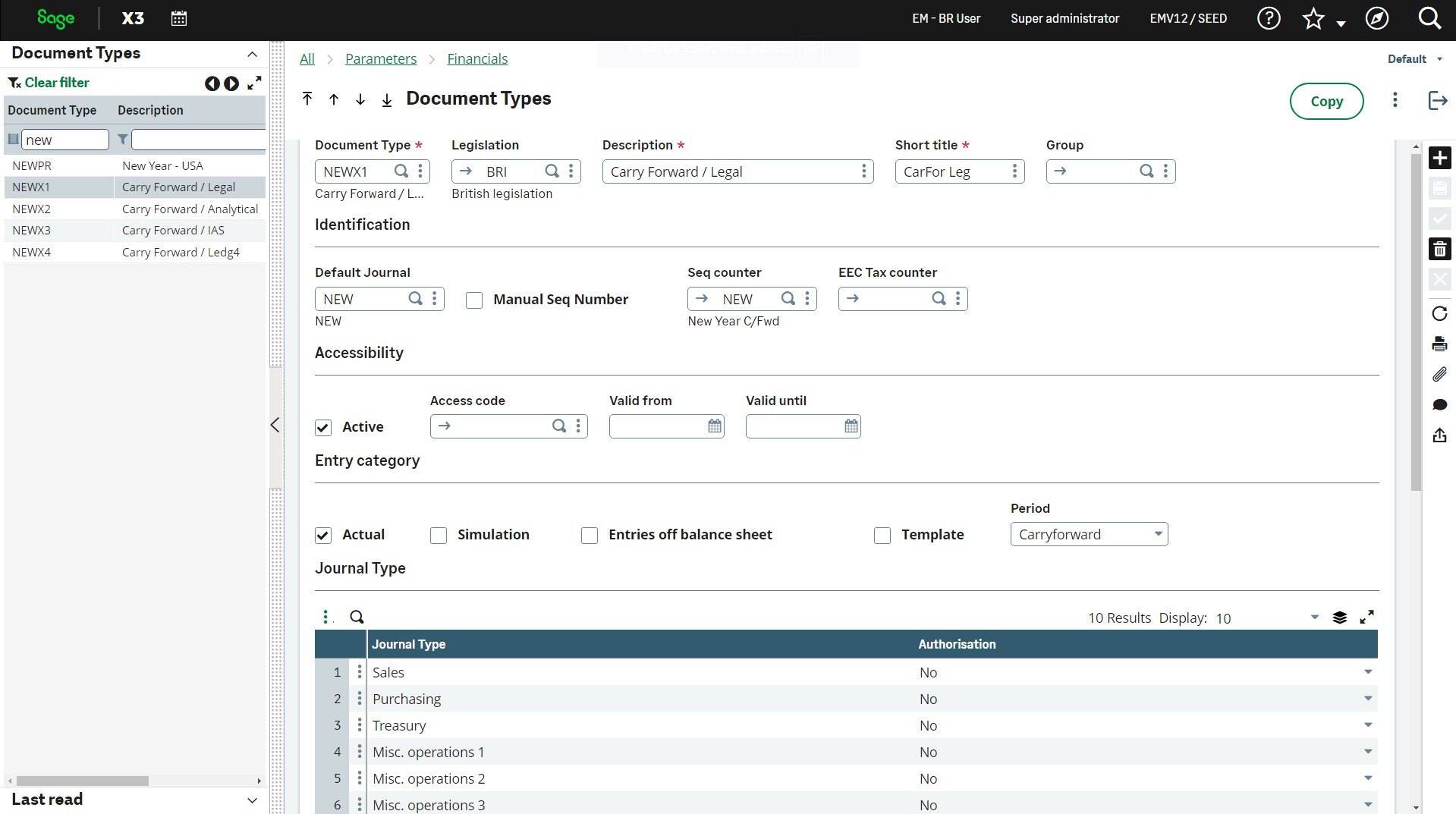Viewport: 1456px width, 814px height.
Task: Go to previous list page arrow
Action: tap(212, 83)
